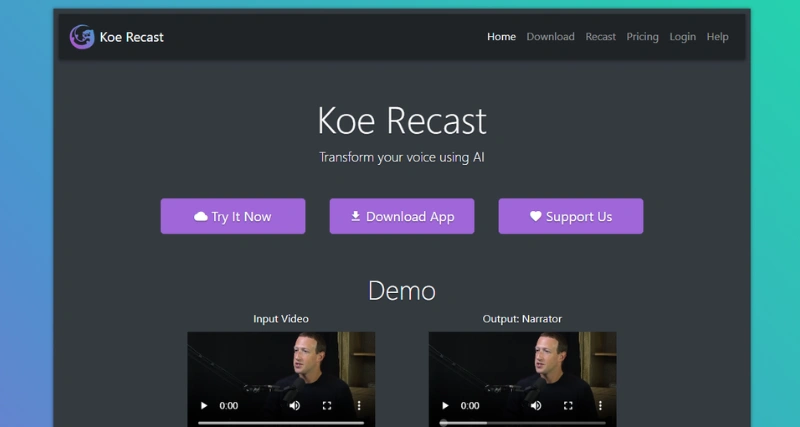The height and width of the screenshot is (427, 800).
Task: Open the Help menu item
Action: [717, 37]
